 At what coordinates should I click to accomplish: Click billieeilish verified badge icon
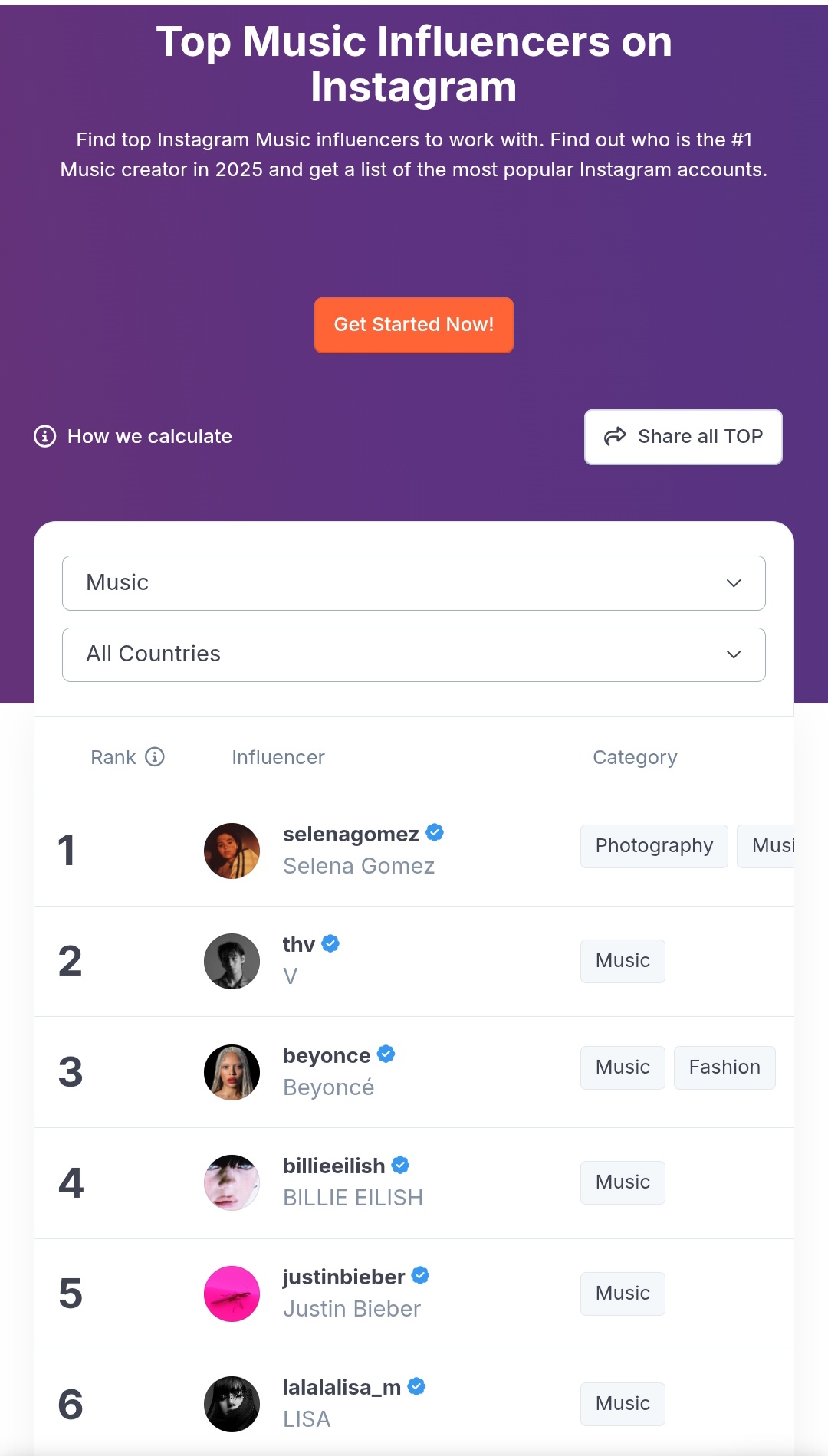click(x=400, y=1165)
